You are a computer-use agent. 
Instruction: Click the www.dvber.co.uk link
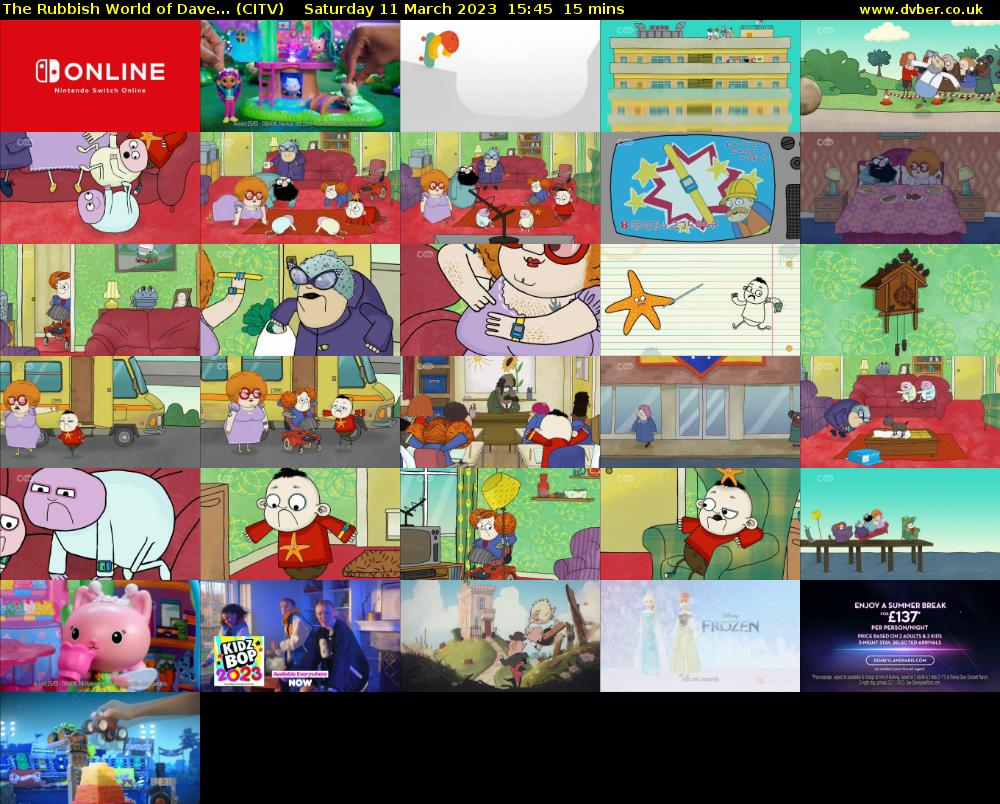tap(921, 10)
